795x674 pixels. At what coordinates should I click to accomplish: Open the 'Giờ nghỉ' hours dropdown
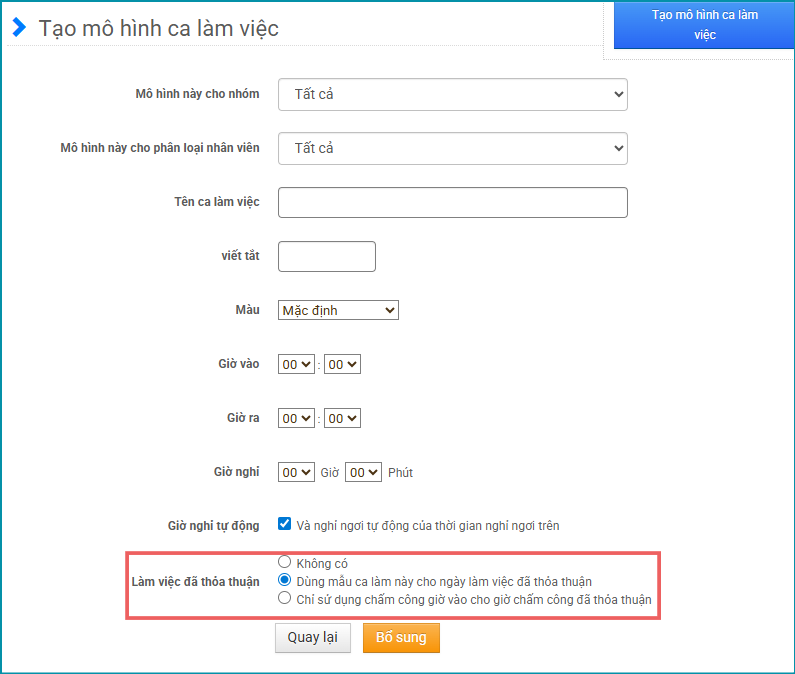pyautogui.click(x=297, y=472)
